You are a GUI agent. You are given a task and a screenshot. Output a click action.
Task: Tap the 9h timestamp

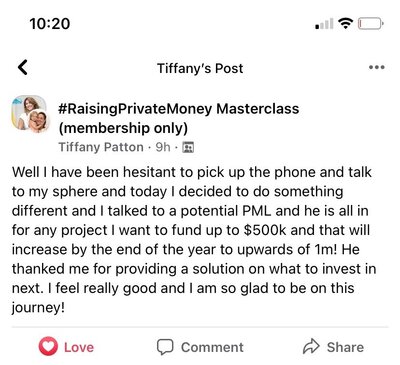[x=163, y=147]
